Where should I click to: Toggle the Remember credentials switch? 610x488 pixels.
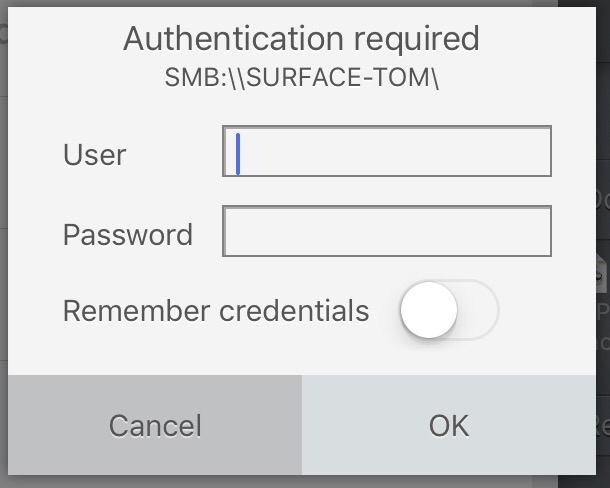(449, 311)
